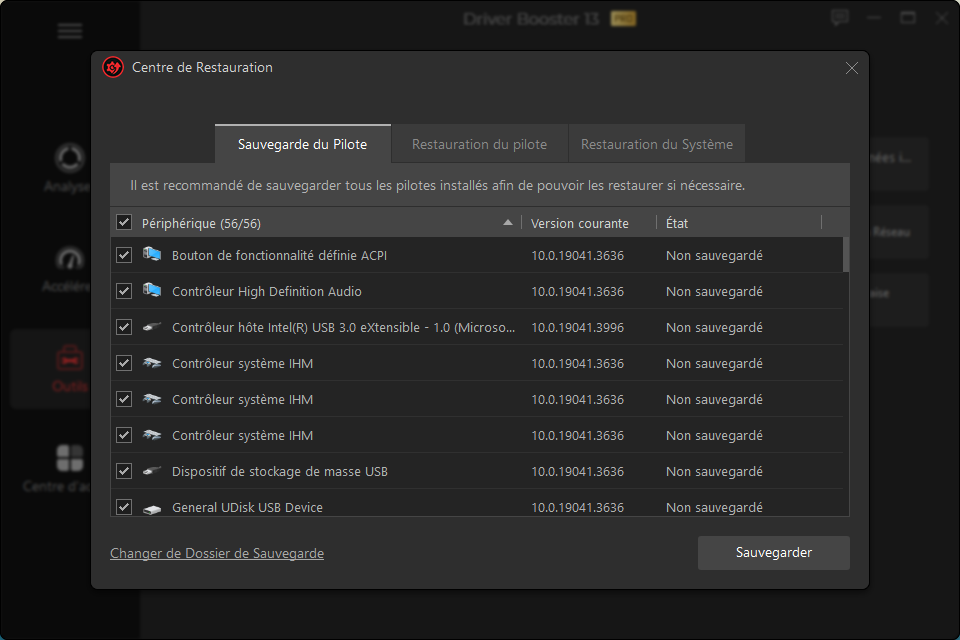This screenshot has height=640, width=960.
Task: Uncheck Bouton de fonctionnalité définie ACPI
Action: pyautogui.click(x=124, y=255)
